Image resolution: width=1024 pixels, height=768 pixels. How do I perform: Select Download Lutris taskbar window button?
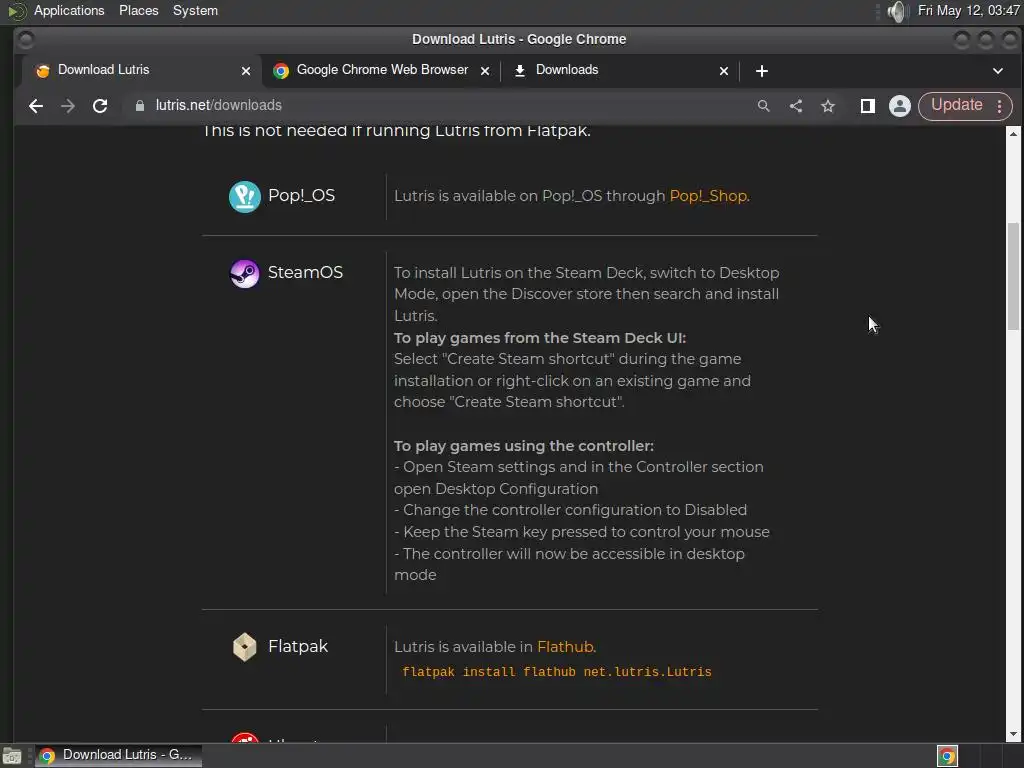tap(118, 755)
